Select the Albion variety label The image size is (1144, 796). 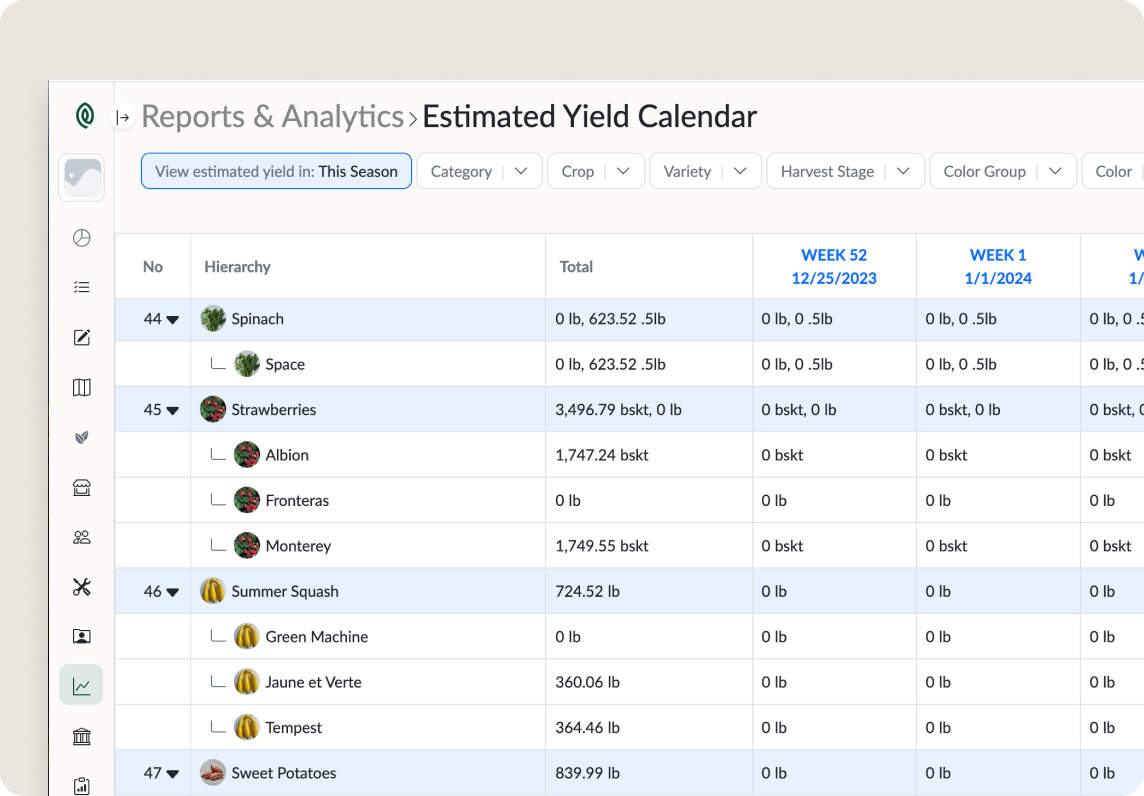(x=287, y=455)
